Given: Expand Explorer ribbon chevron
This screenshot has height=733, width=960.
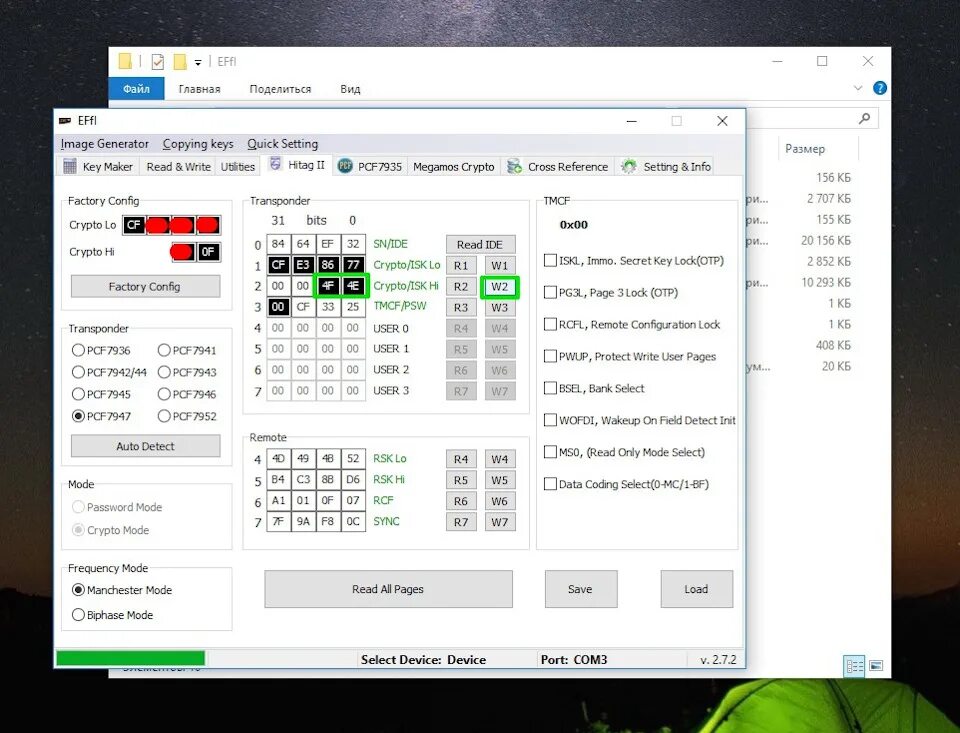Looking at the screenshot, I should (858, 88).
